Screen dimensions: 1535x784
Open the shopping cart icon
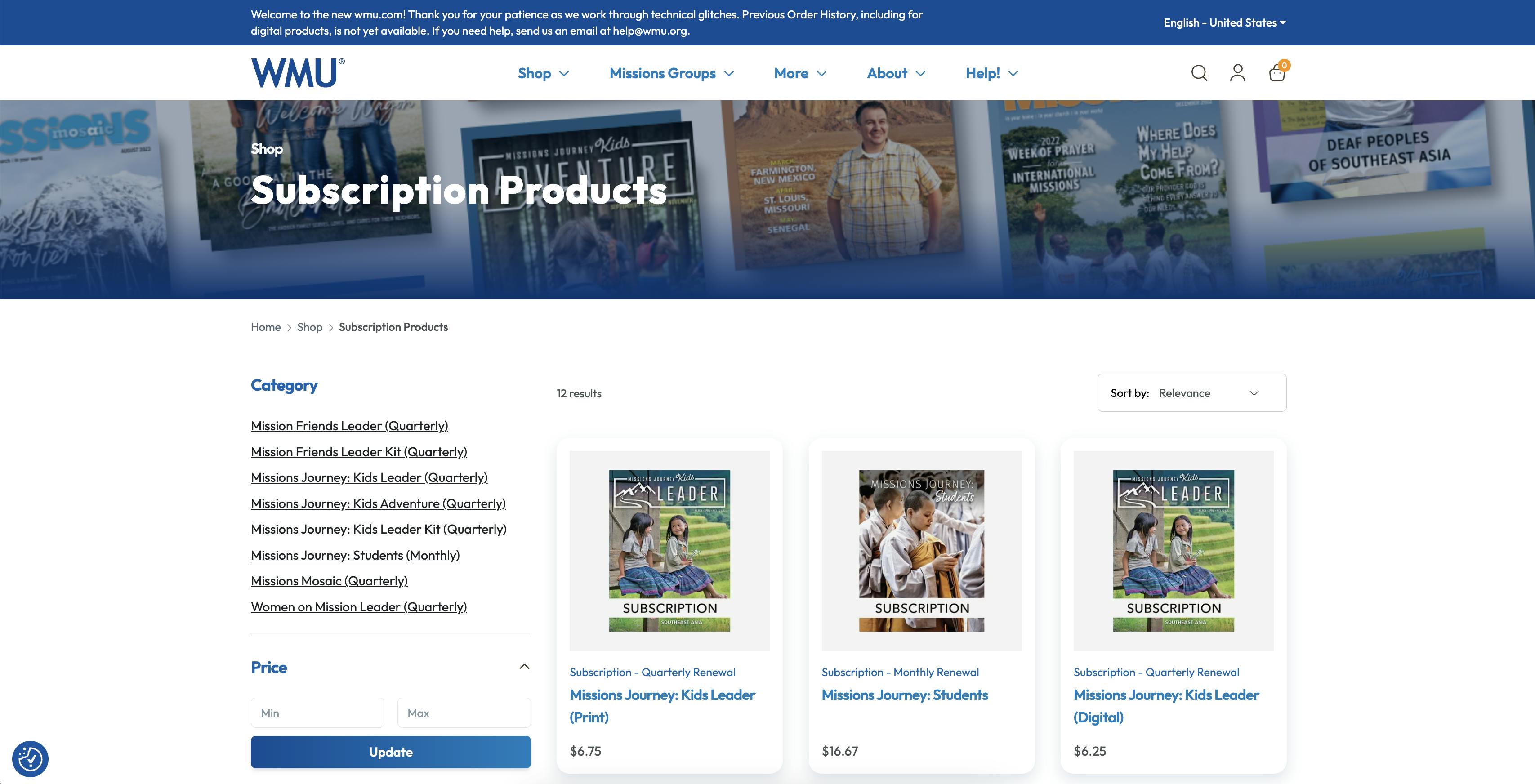tap(1277, 73)
